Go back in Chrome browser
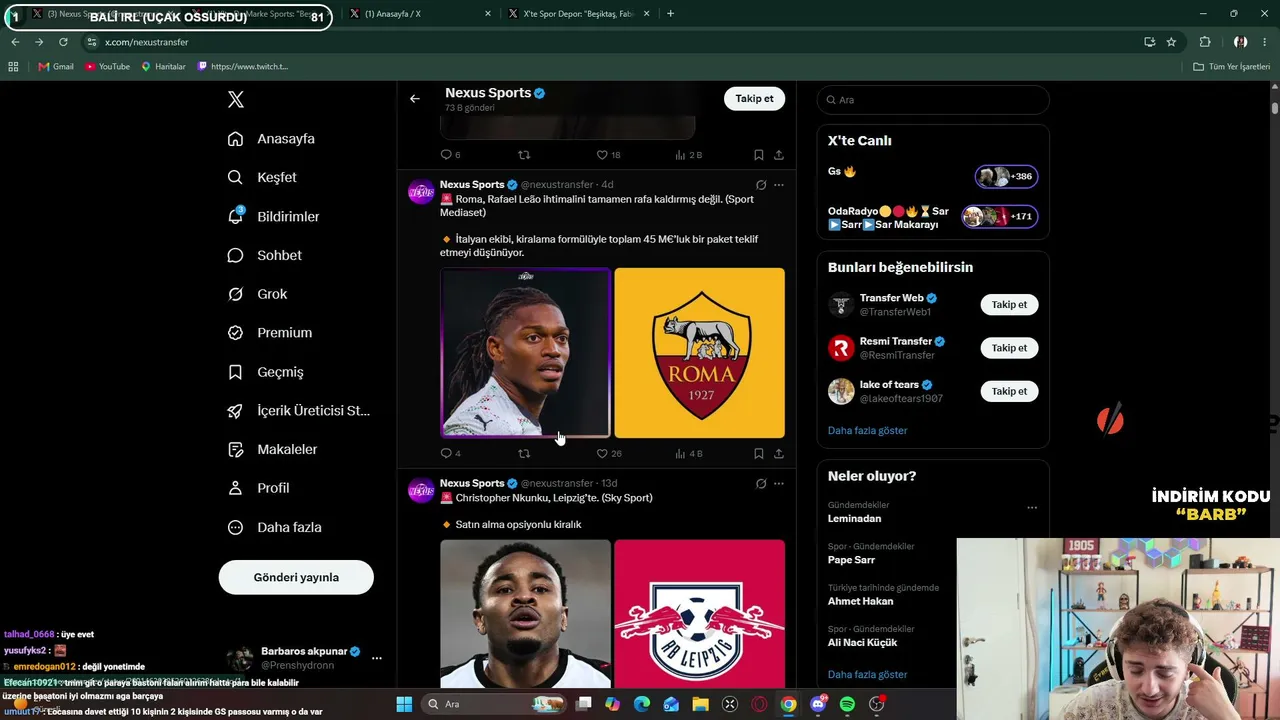Screen dimensions: 1280x720 15,42
